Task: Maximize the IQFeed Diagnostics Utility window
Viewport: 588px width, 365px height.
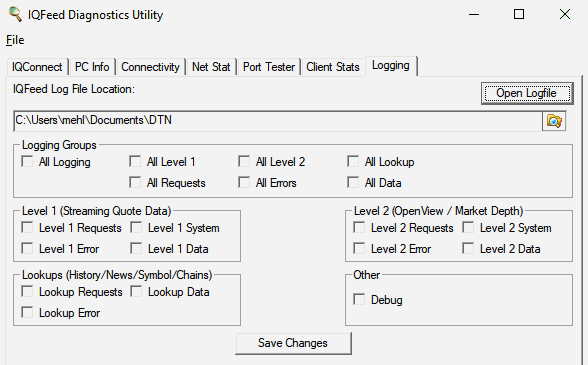Action: (519, 15)
